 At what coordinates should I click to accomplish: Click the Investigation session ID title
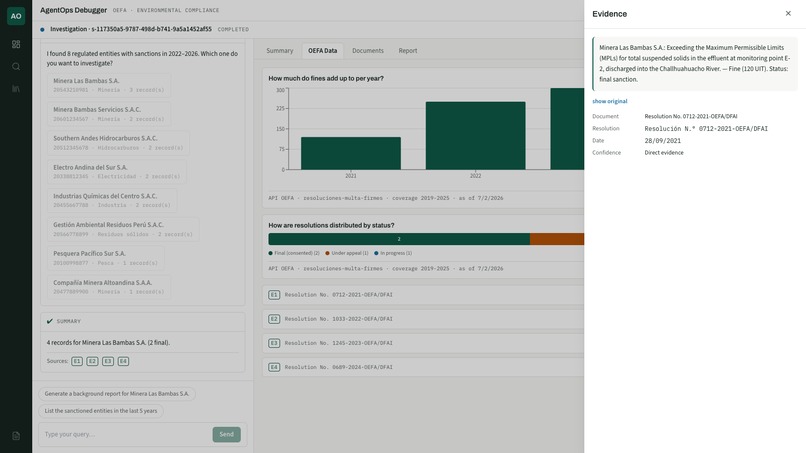(131, 29)
